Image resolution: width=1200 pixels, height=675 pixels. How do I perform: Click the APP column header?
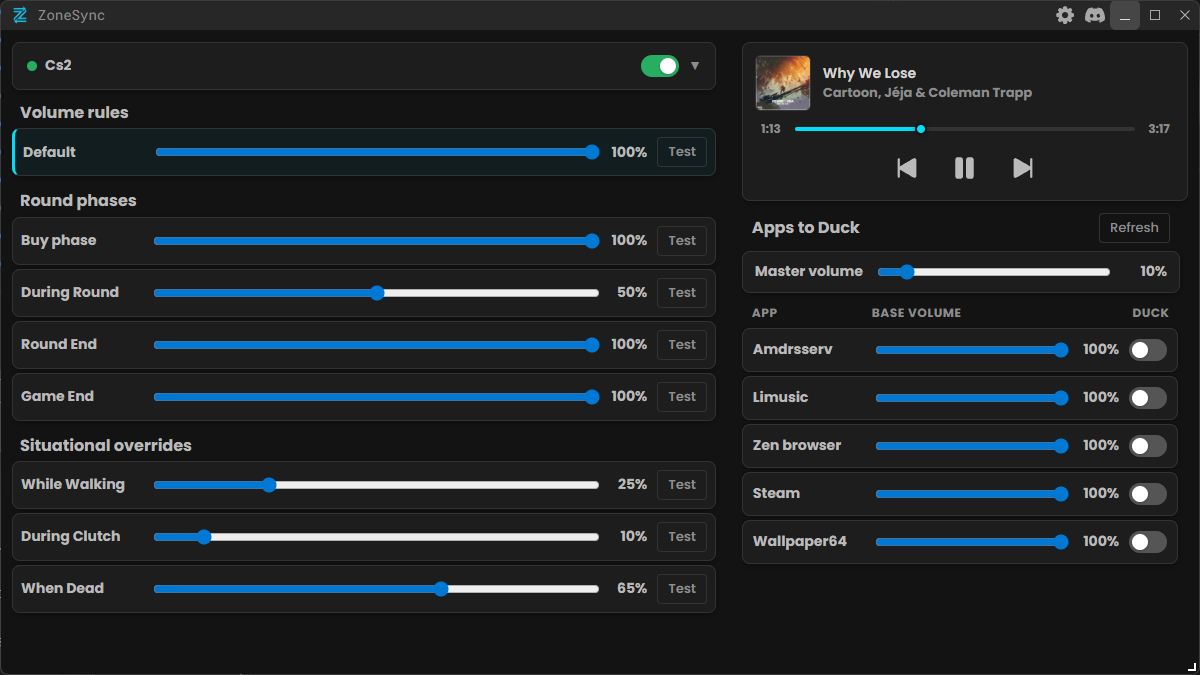tap(764, 313)
